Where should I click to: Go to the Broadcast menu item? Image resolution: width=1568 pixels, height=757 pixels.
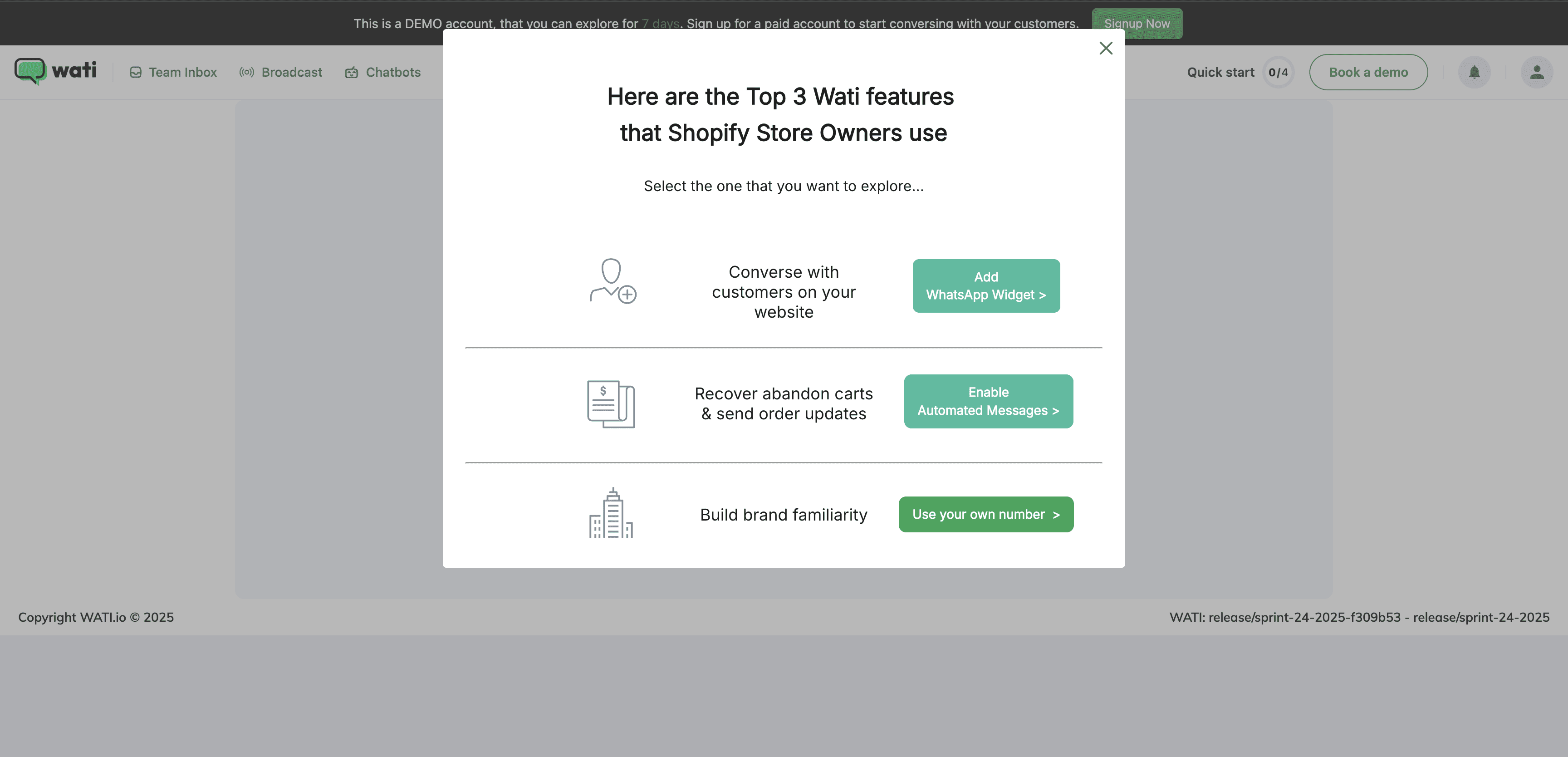point(292,73)
